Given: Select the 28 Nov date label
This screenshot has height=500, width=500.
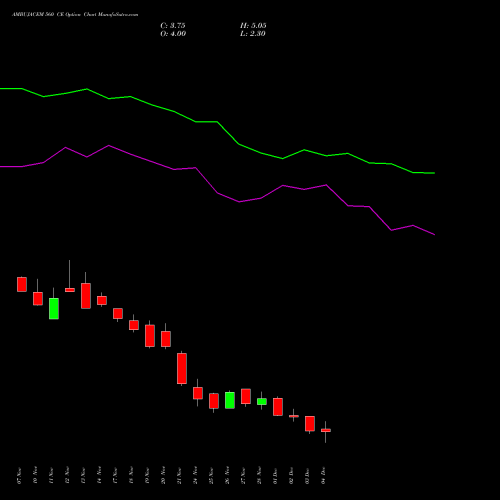Looking at the screenshot, I should pyautogui.click(x=259, y=475).
